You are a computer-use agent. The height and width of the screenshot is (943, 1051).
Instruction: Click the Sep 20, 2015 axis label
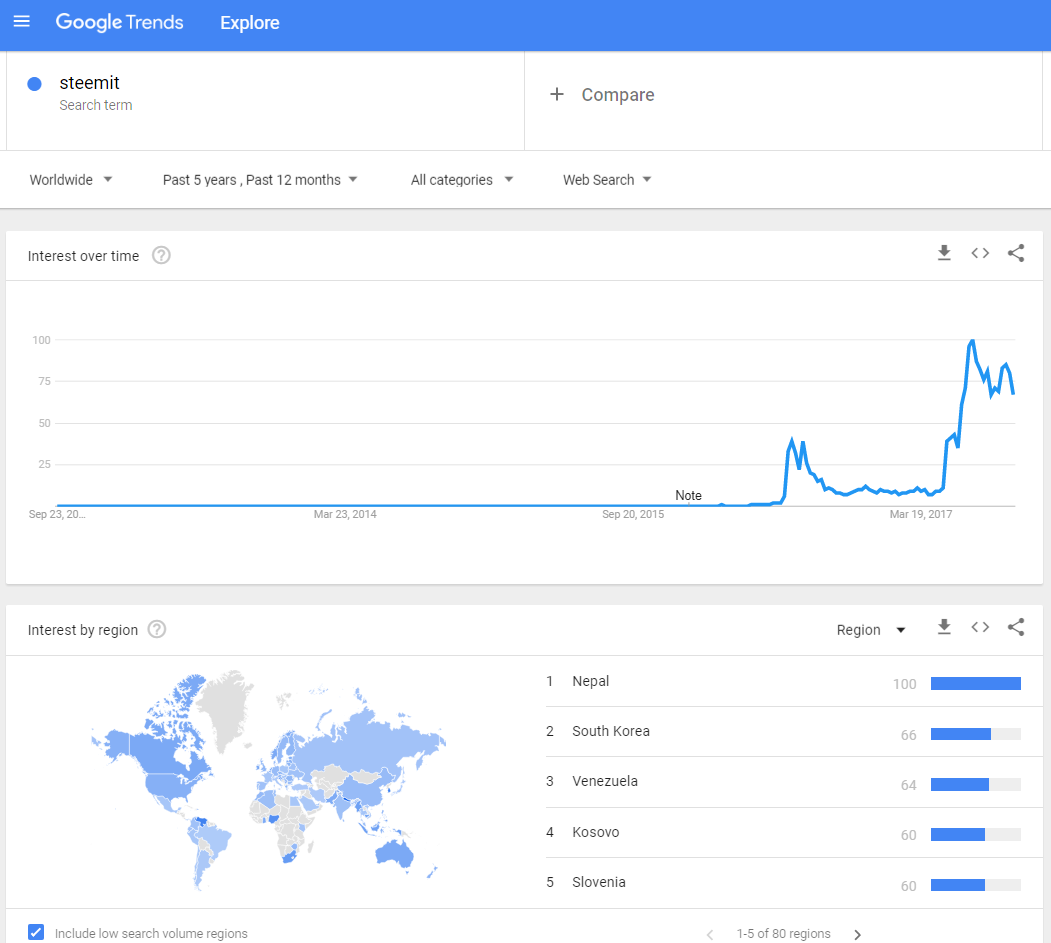(633, 514)
